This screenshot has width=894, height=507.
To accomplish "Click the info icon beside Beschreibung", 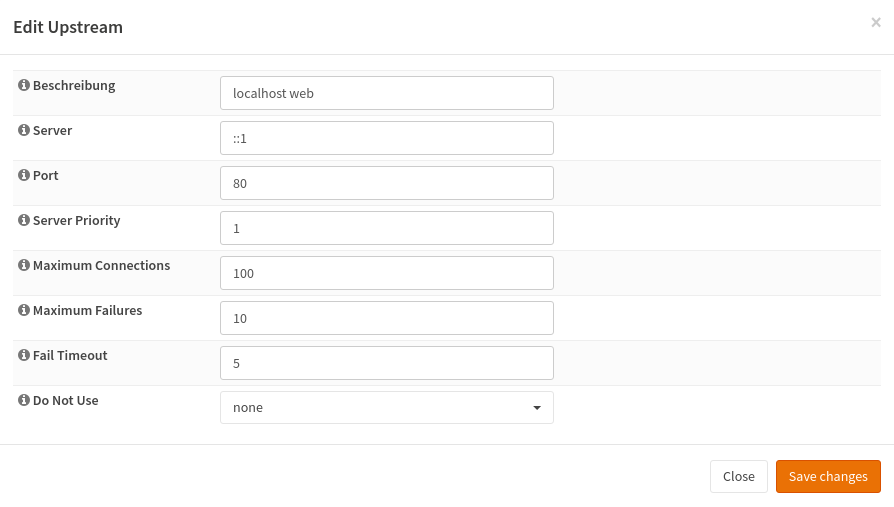I will pyautogui.click(x=24, y=86).
